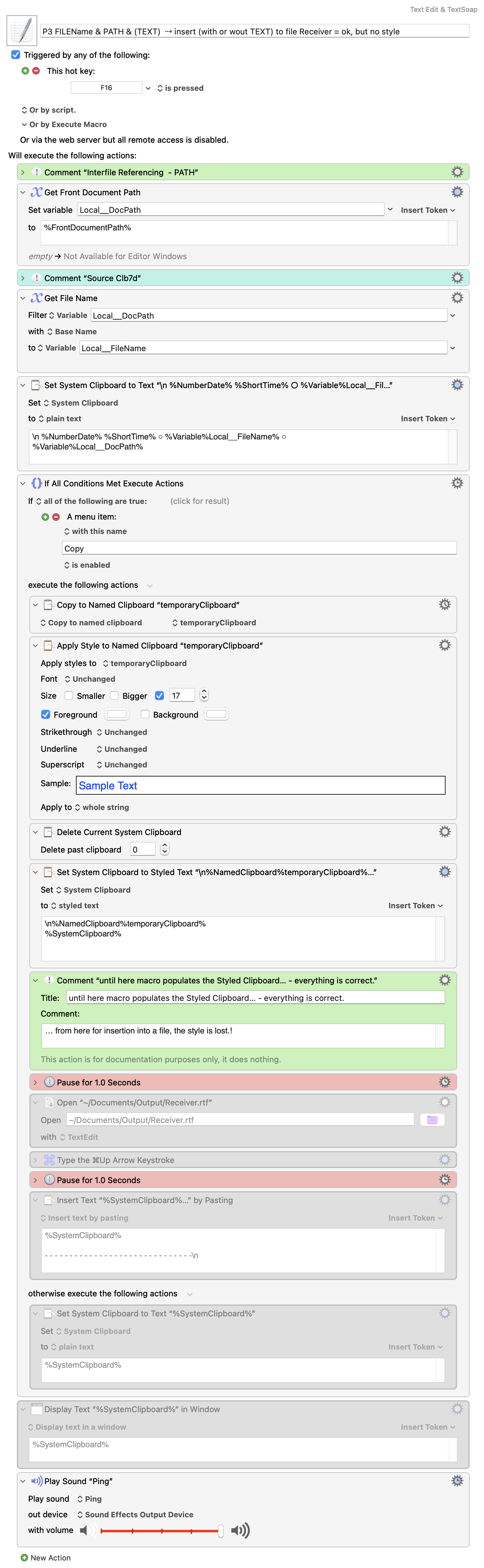Toggle the Foreground color checkbox
The height and width of the screenshot is (1568, 484).
46,715
